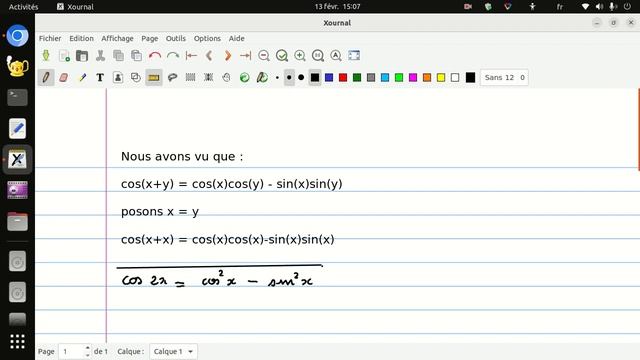Jump to last page icon
The image size is (640, 360).
(245, 56)
